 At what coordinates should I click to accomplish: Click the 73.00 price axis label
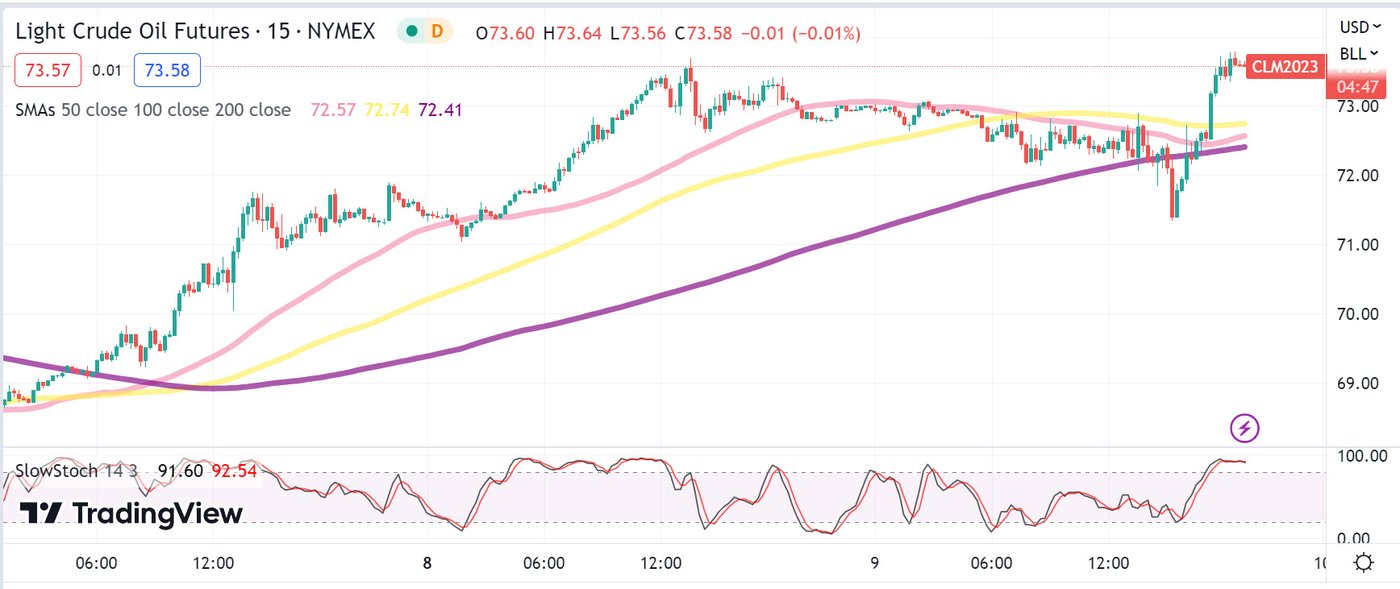click(x=1359, y=106)
